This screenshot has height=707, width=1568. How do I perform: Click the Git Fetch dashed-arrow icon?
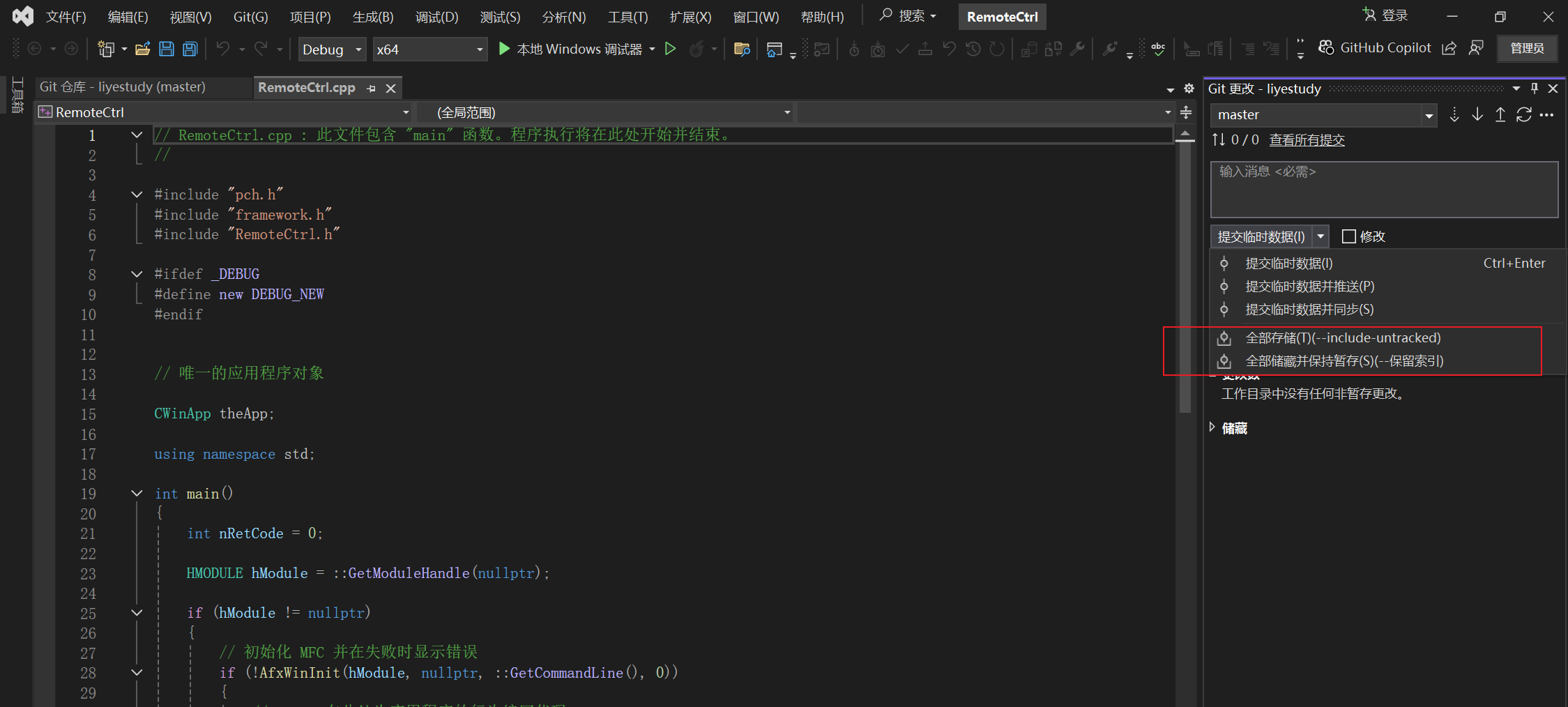coord(1454,115)
